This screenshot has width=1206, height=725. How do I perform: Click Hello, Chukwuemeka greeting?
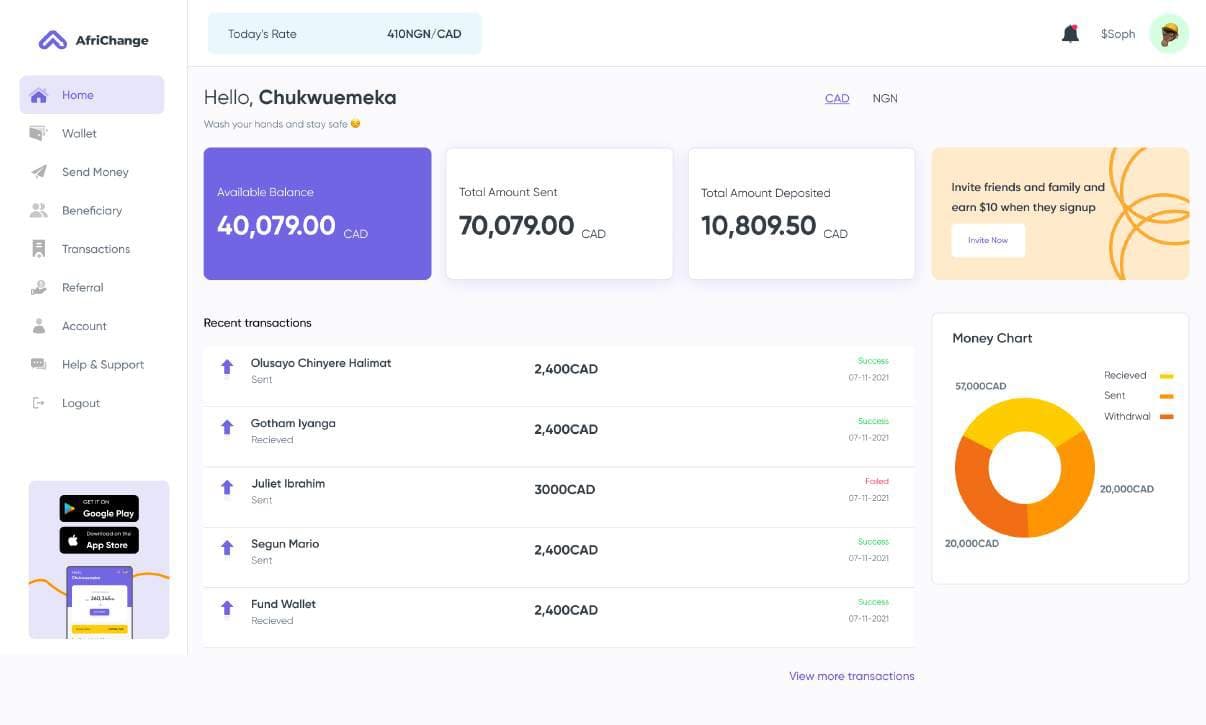(300, 97)
